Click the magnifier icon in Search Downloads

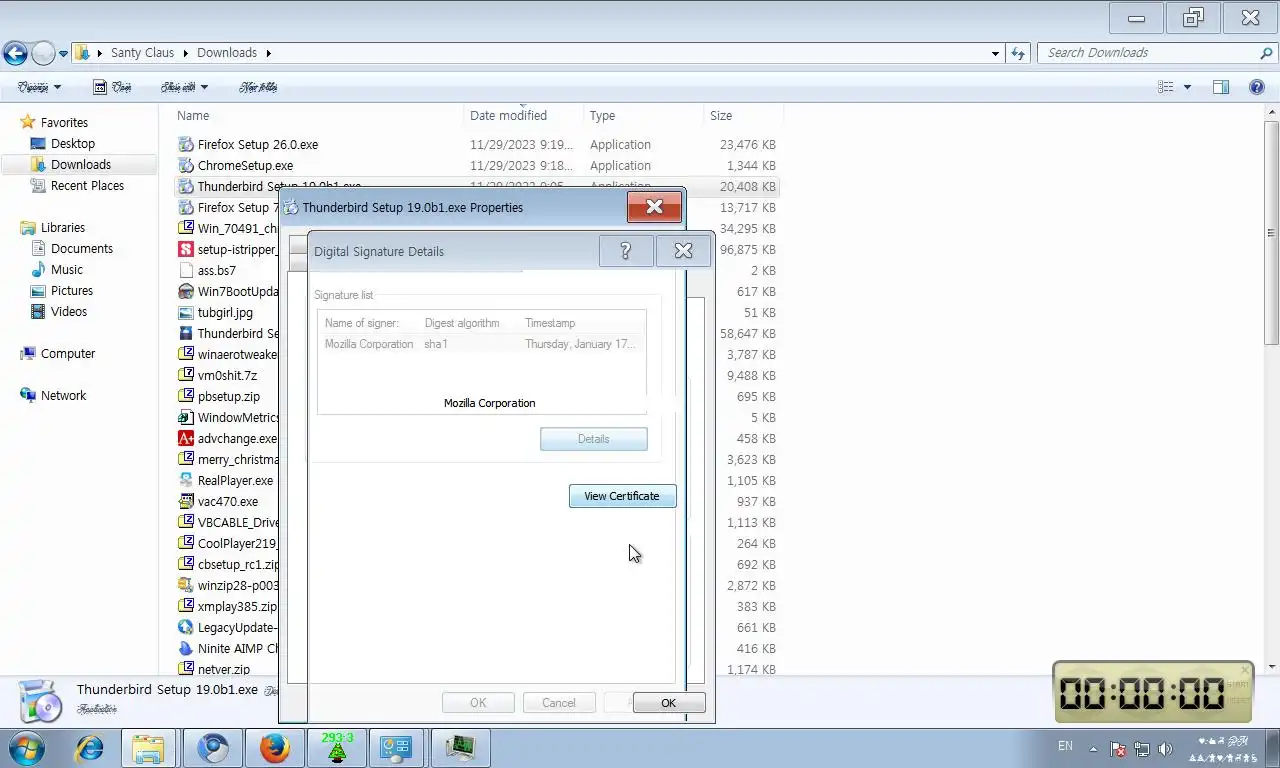pos(1266,53)
